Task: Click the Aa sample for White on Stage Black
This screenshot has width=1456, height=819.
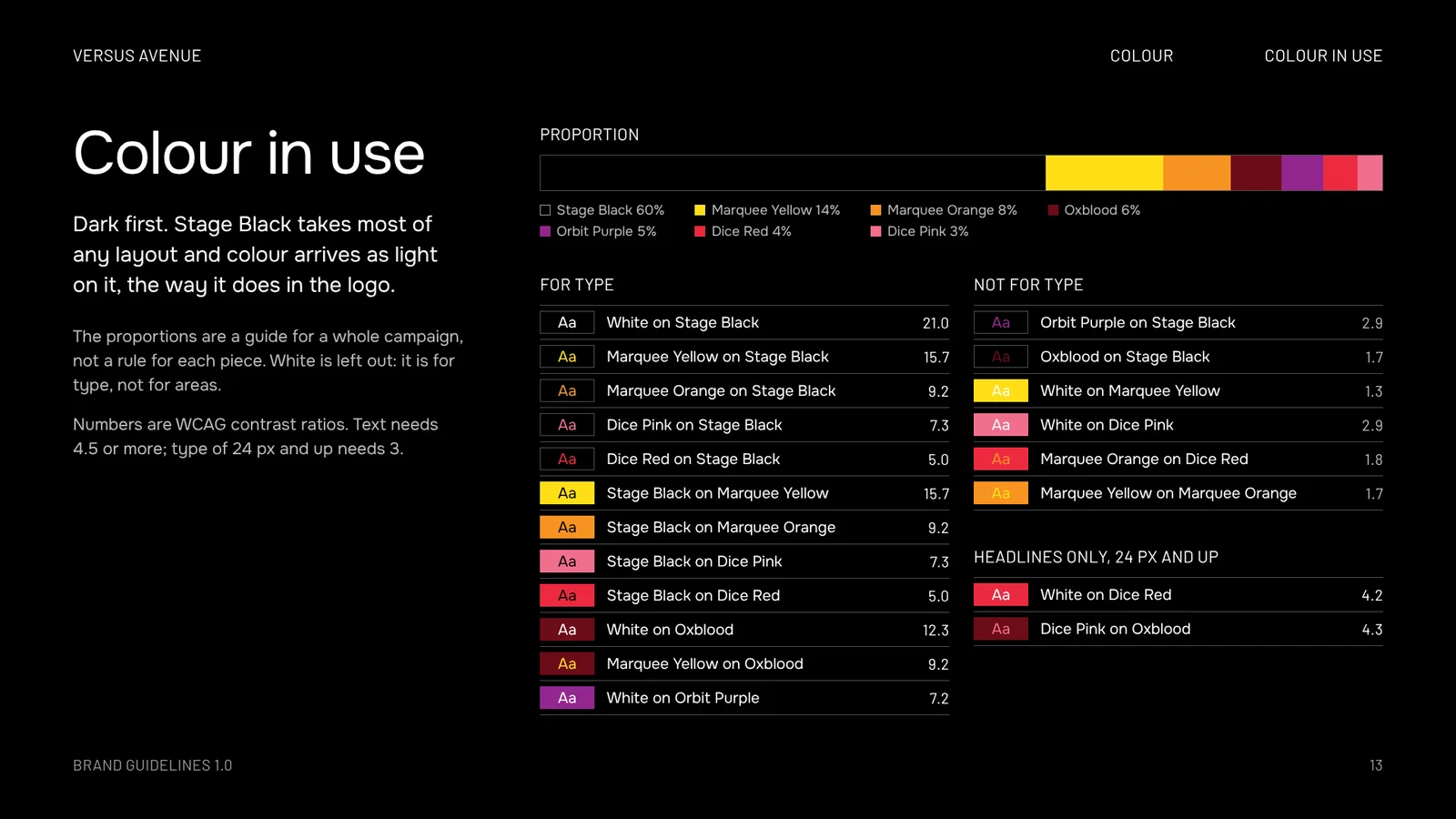Action: coord(567,322)
